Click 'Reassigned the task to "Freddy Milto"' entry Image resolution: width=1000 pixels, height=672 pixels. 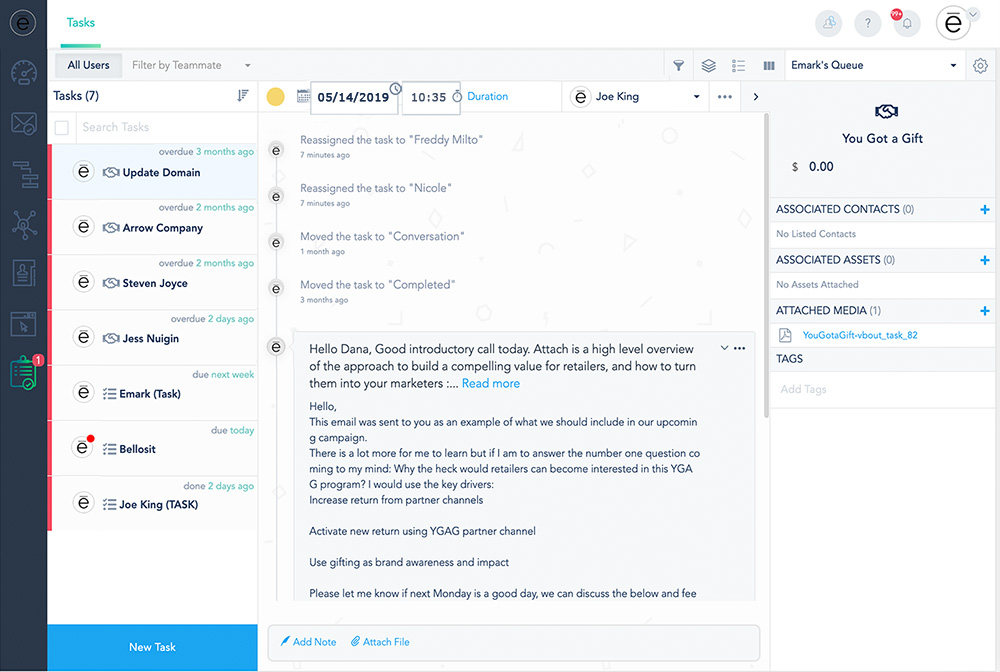pyautogui.click(x=391, y=140)
